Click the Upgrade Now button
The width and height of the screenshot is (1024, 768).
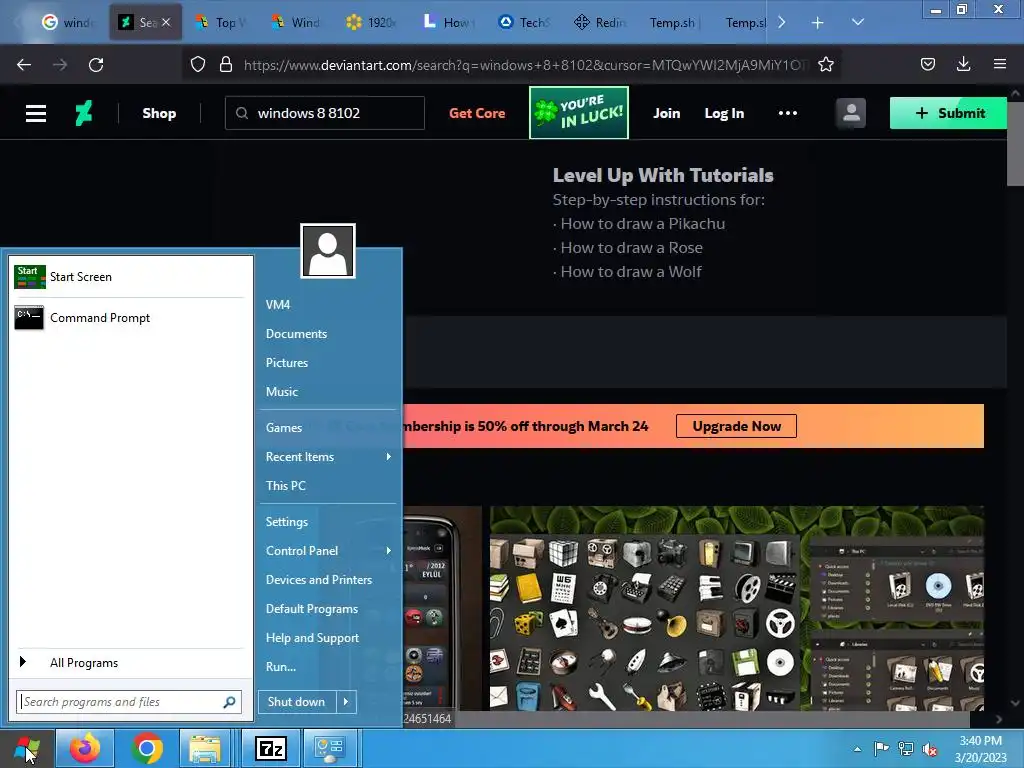click(737, 426)
